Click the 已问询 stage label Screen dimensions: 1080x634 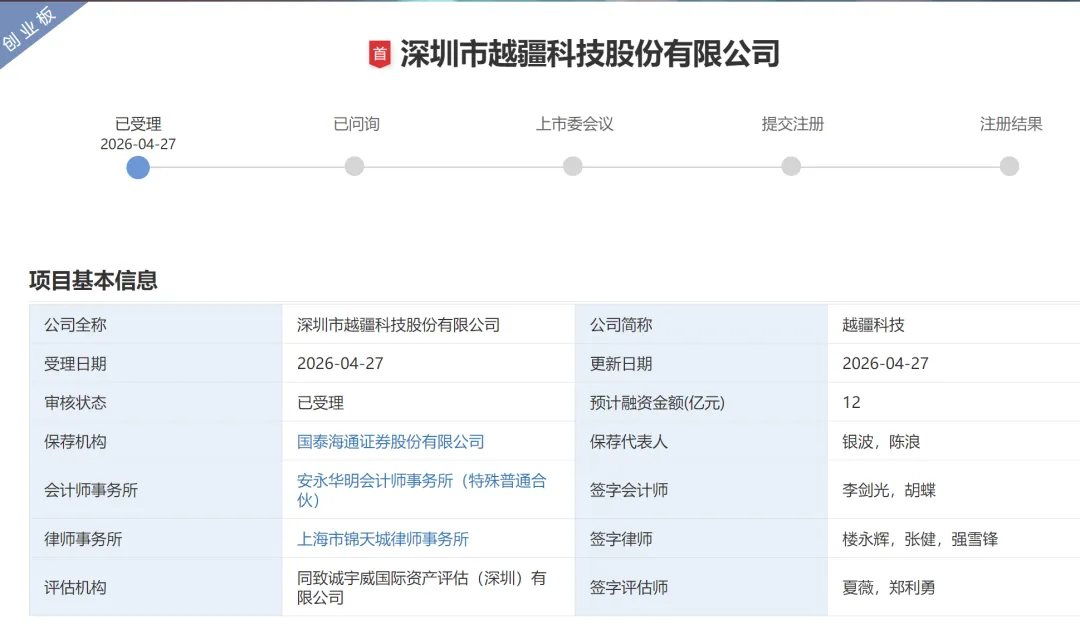pos(356,124)
